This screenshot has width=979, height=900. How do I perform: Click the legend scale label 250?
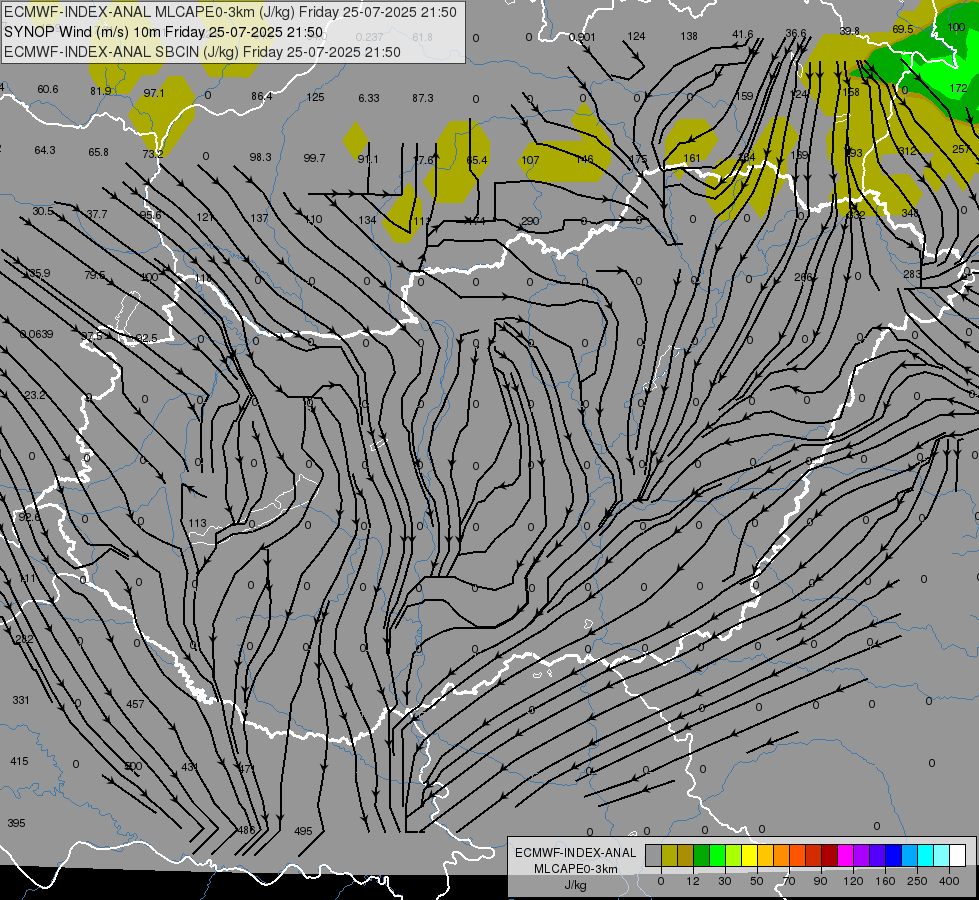[x=917, y=881]
